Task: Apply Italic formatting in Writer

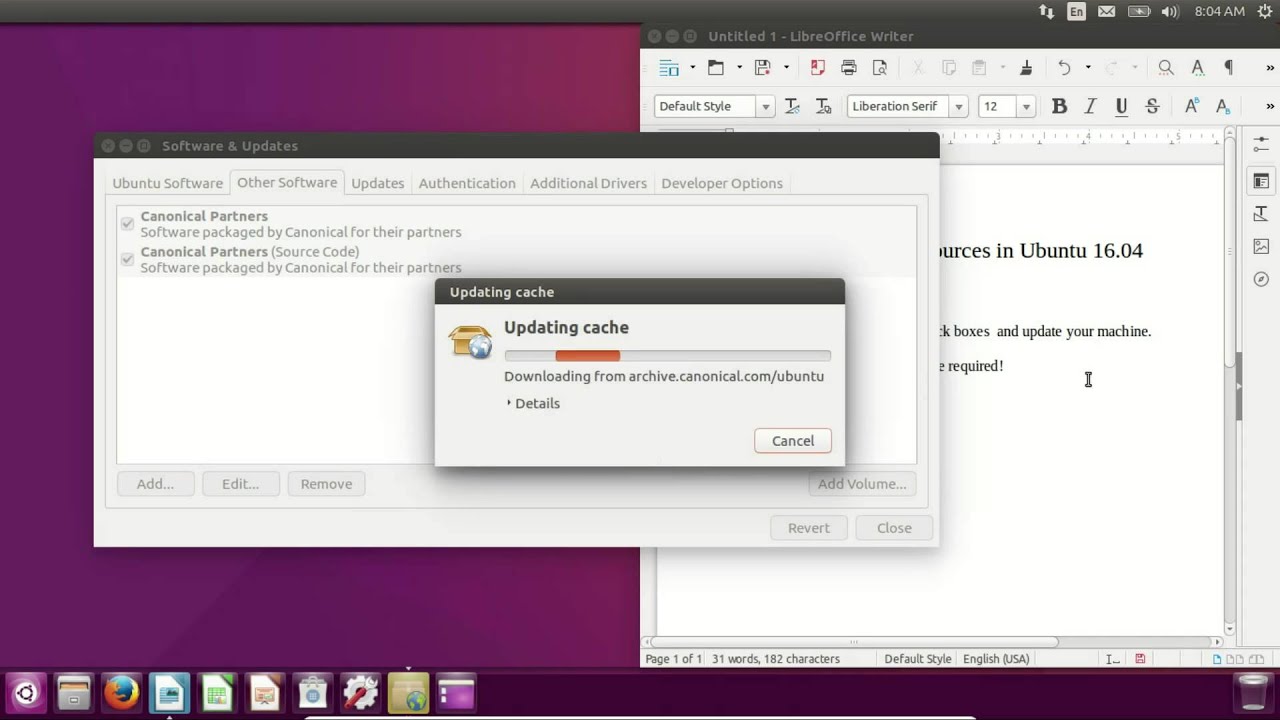Action: [1090, 106]
